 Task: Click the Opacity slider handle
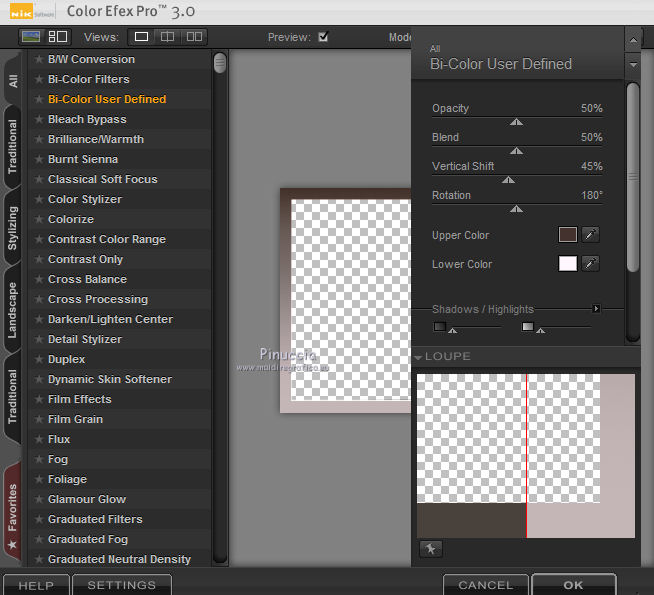516,122
